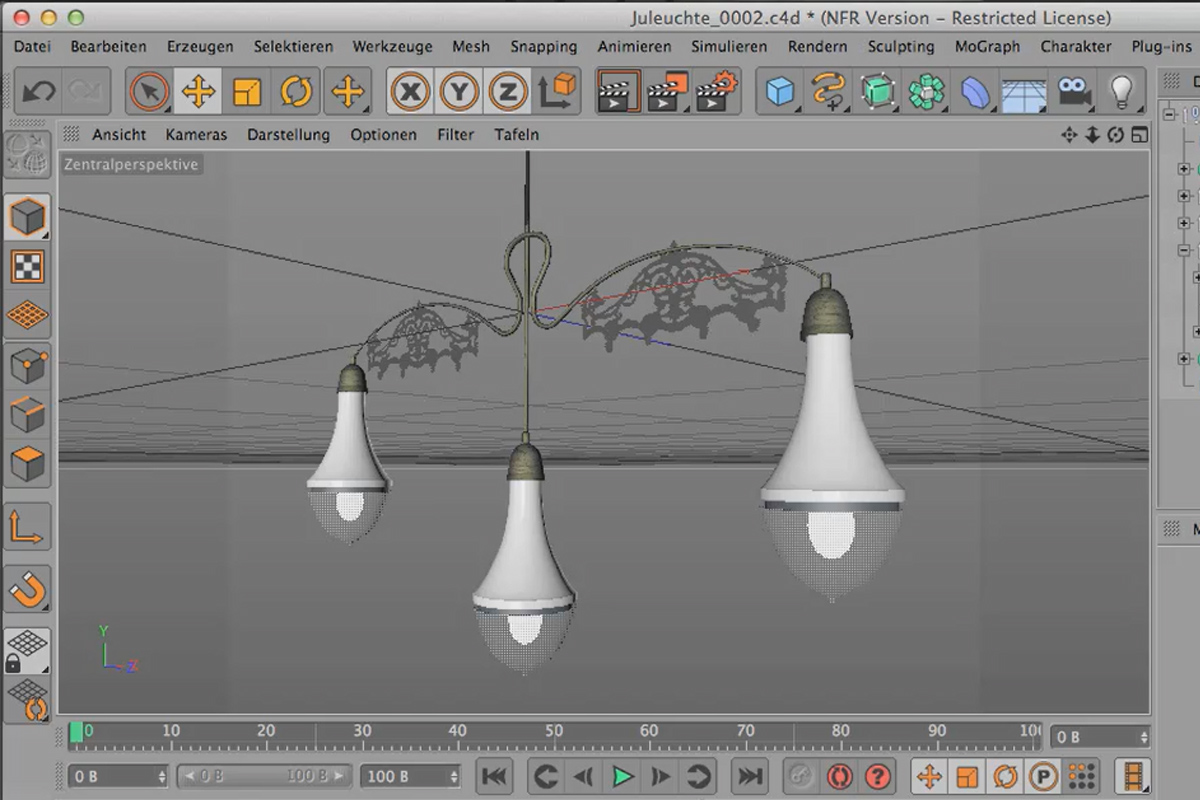Add a camera object
The image size is (1200, 800).
click(x=1073, y=92)
